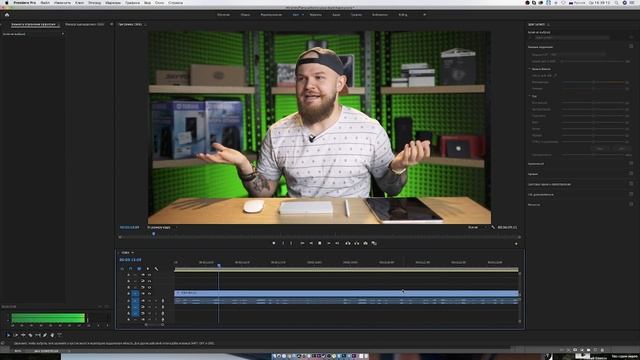Step back one frame
This screenshot has height=360, width=640.
pos(311,243)
